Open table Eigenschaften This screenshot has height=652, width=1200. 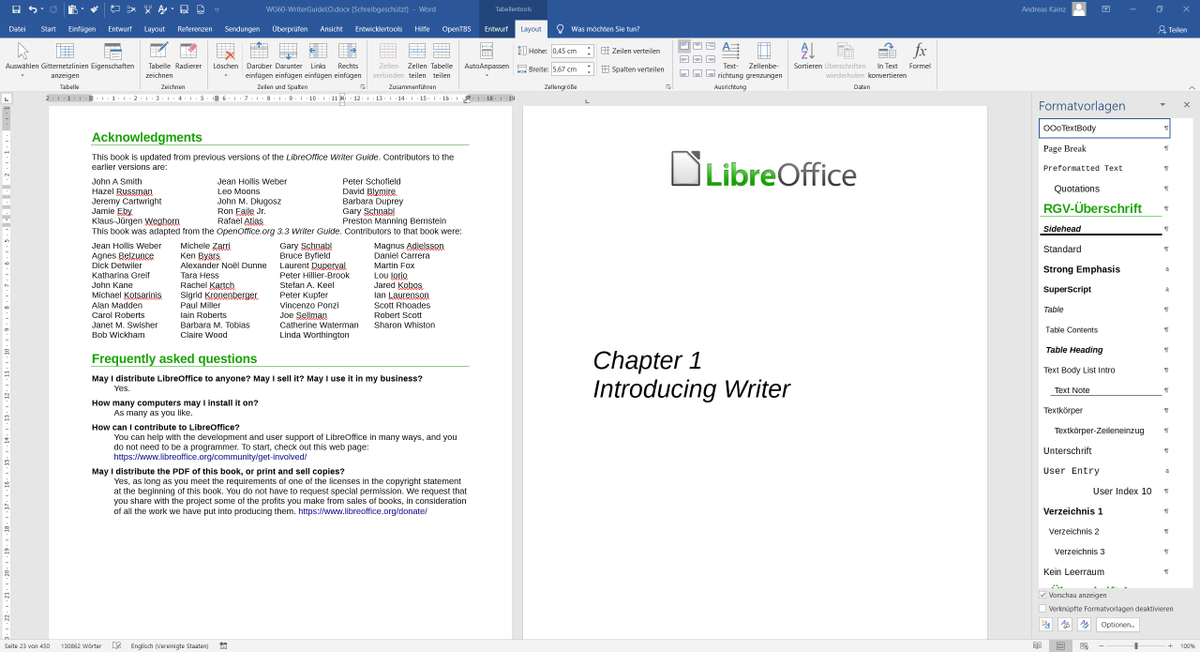point(112,56)
